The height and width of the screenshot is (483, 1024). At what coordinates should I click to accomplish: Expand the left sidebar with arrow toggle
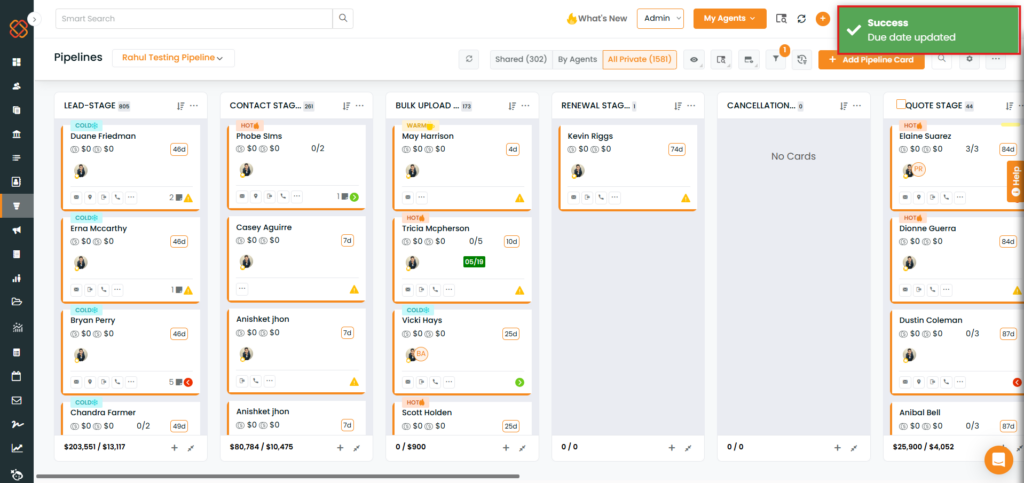(34, 19)
